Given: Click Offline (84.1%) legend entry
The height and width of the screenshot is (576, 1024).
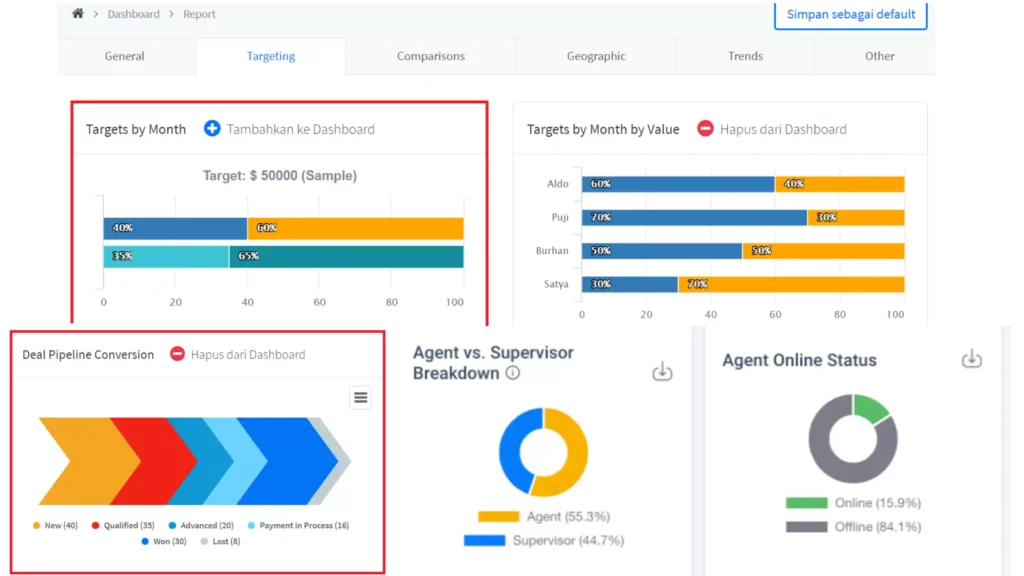Looking at the screenshot, I should pos(854,526).
